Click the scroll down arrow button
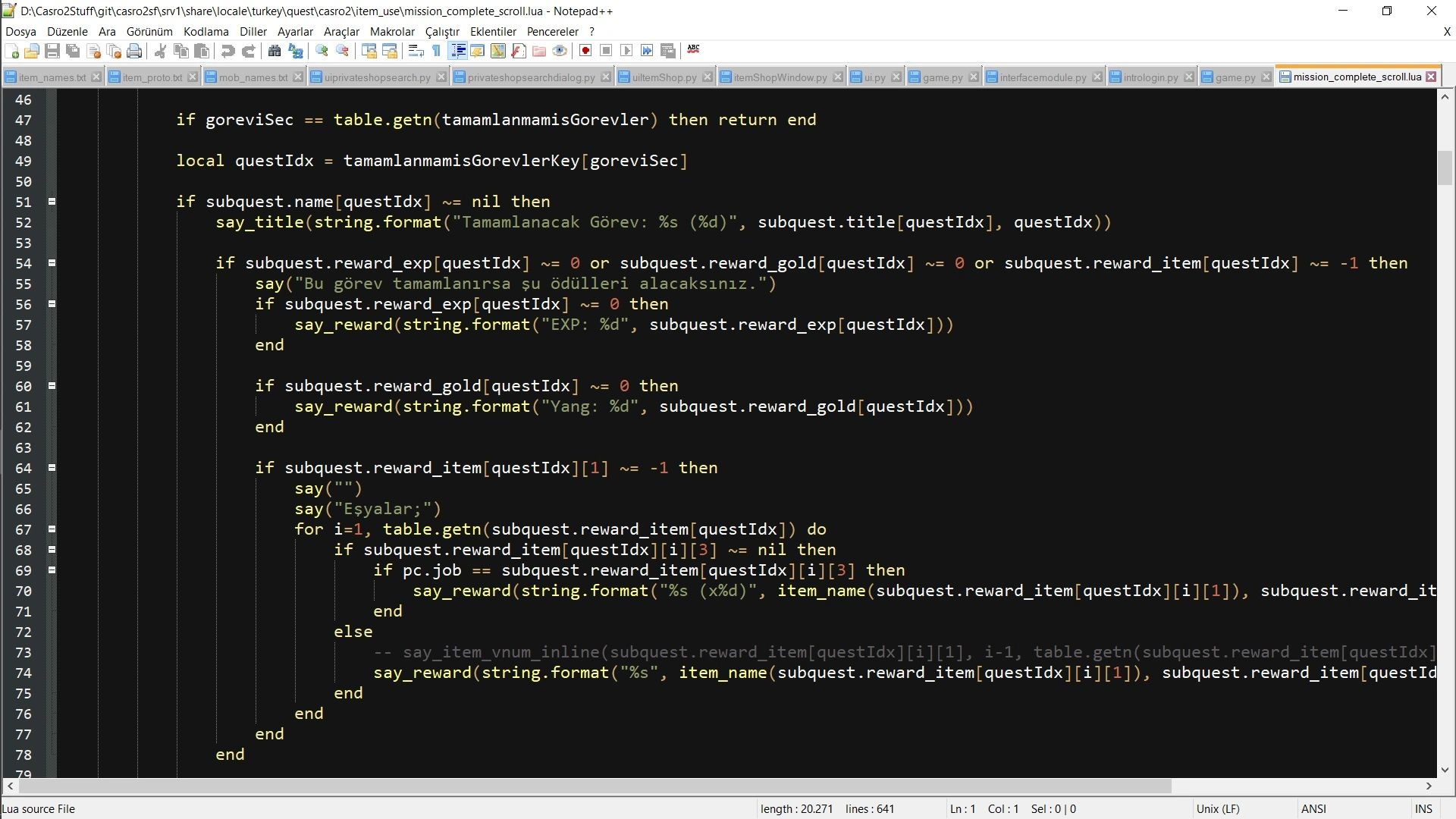The width and height of the screenshot is (1456, 819). click(1445, 770)
